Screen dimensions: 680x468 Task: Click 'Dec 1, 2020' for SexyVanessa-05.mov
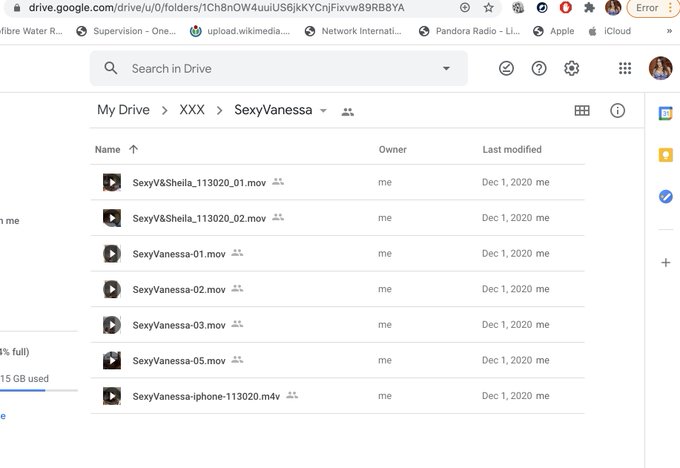pos(507,360)
